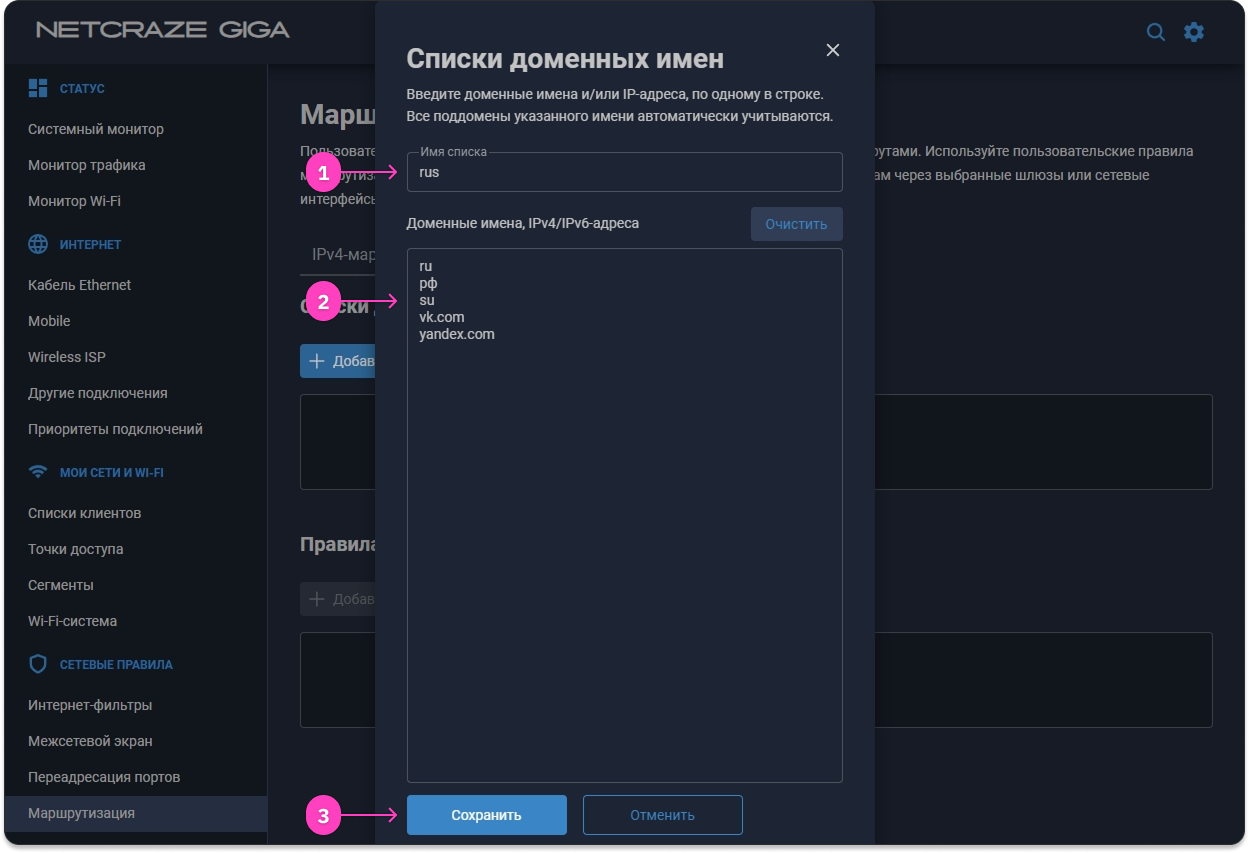Clear domain names with Очистить
1249x853 pixels.
coord(796,224)
